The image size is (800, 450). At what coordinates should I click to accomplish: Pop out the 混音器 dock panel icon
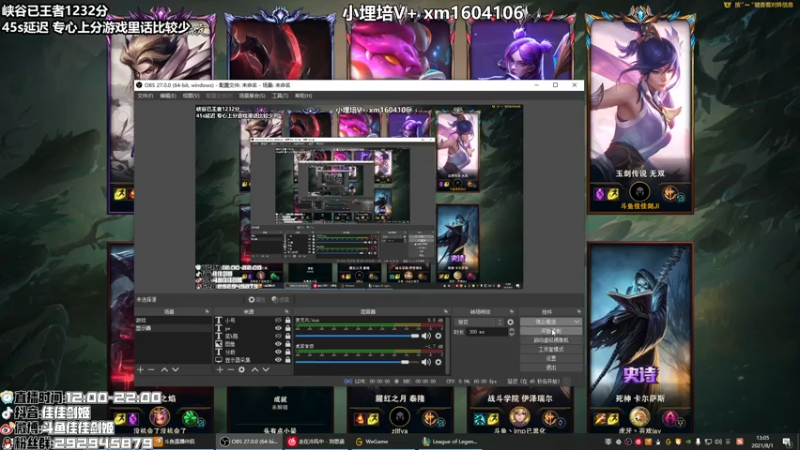[x=446, y=312]
